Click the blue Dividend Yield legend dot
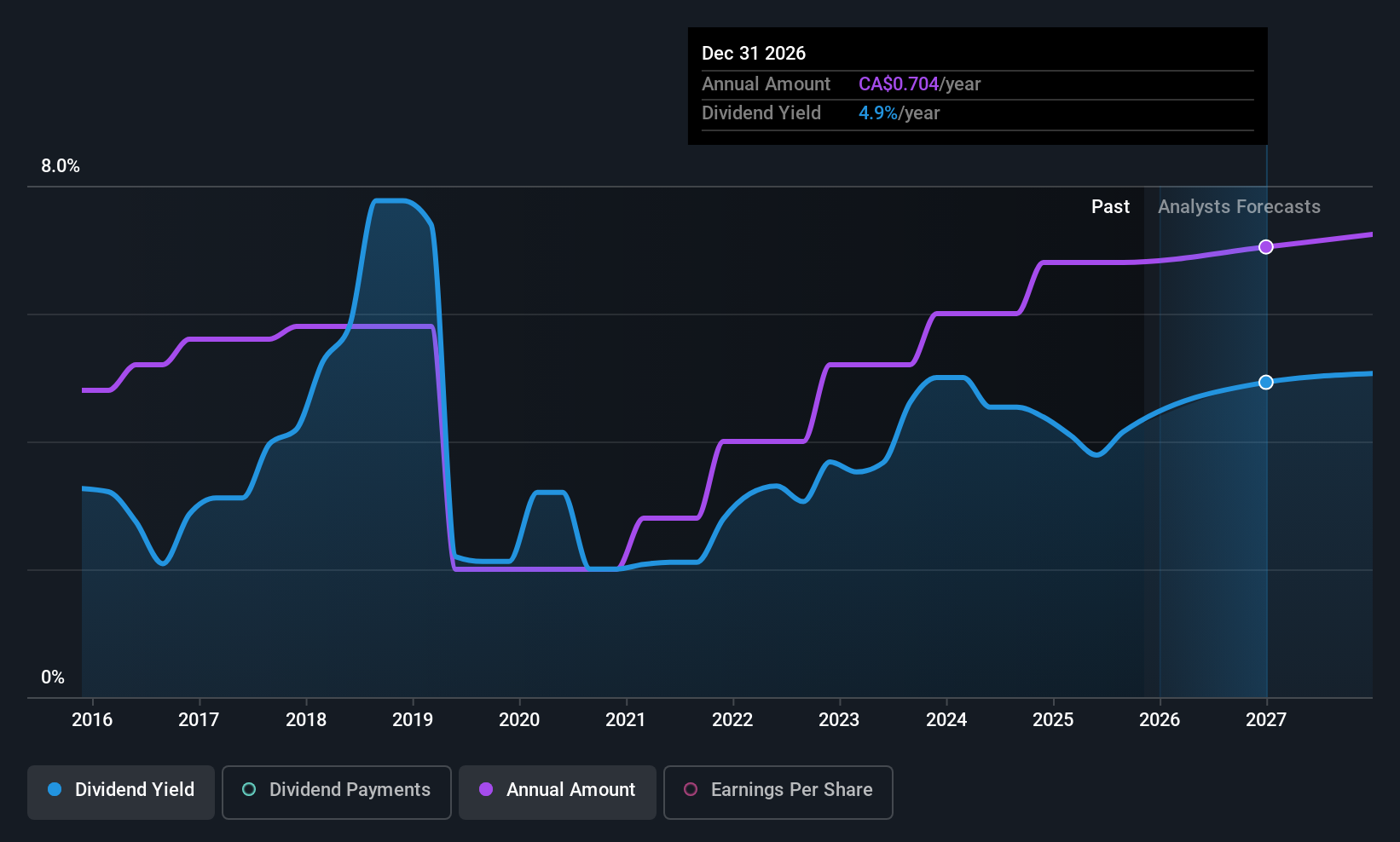Image resolution: width=1400 pixels, height=842 pixels. coord(55,790)
